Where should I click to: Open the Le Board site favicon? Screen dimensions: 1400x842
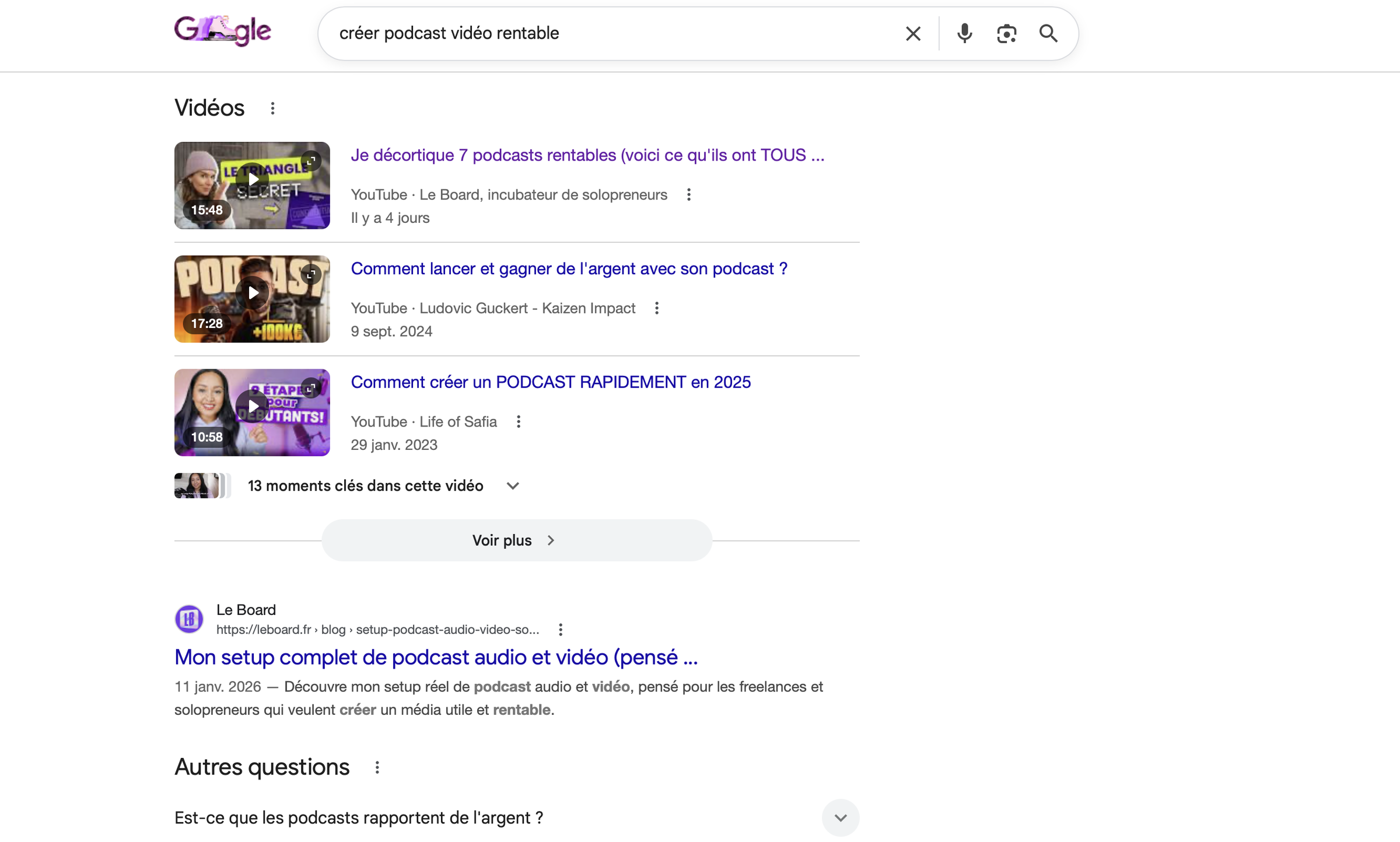point(189,619)
